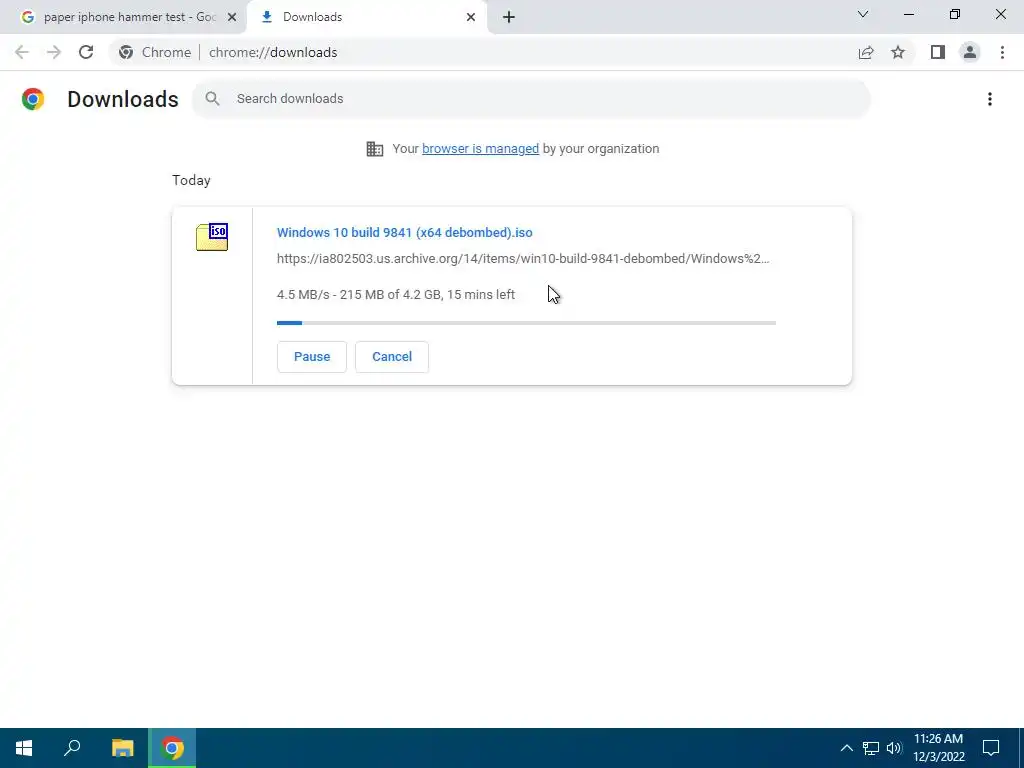Click the Chrome logo beside Downloads heading

pyautogui.click(x=33, y=99)
